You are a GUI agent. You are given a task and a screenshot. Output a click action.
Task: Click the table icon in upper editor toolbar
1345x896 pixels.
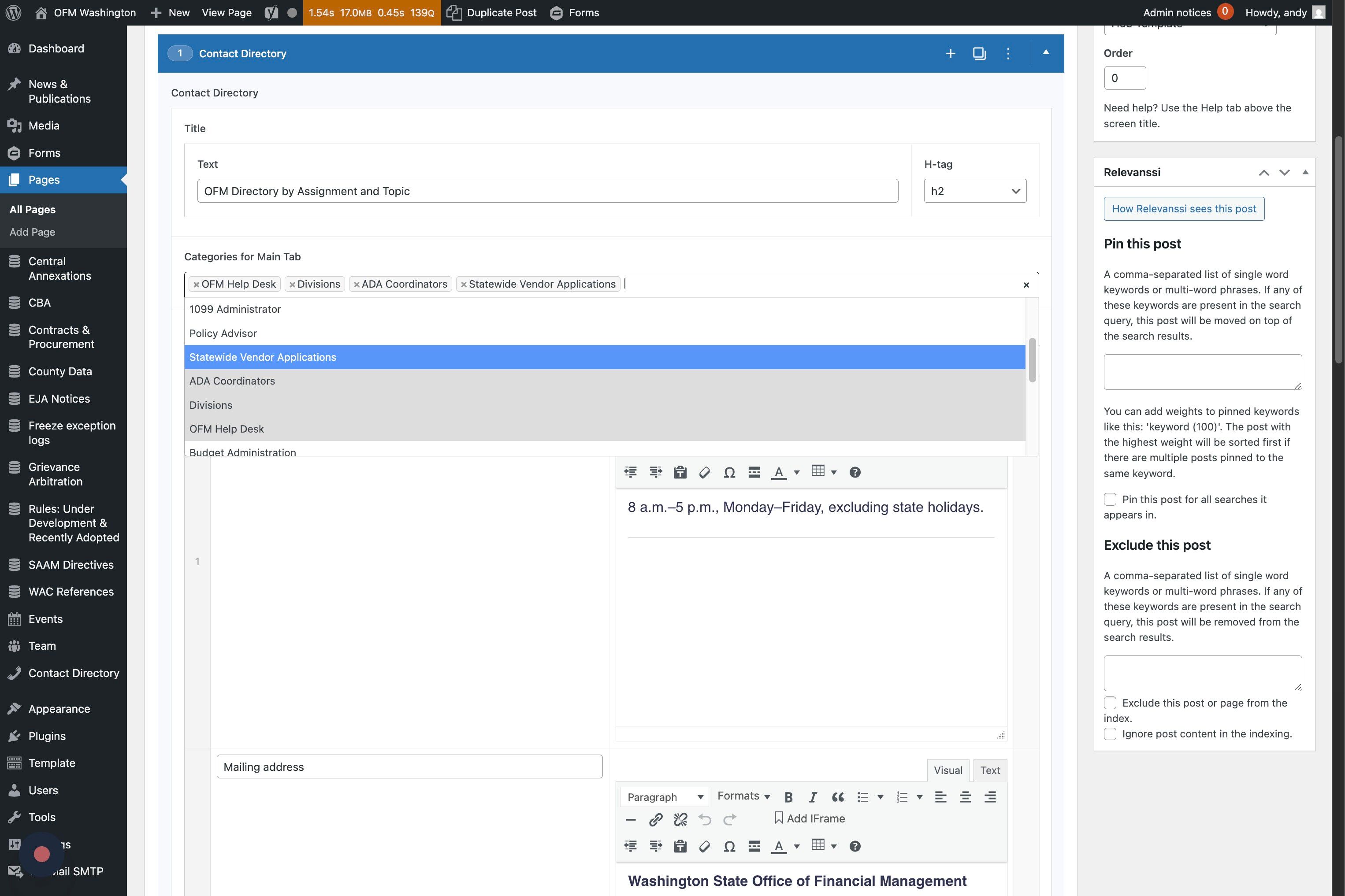click(818, 471)
